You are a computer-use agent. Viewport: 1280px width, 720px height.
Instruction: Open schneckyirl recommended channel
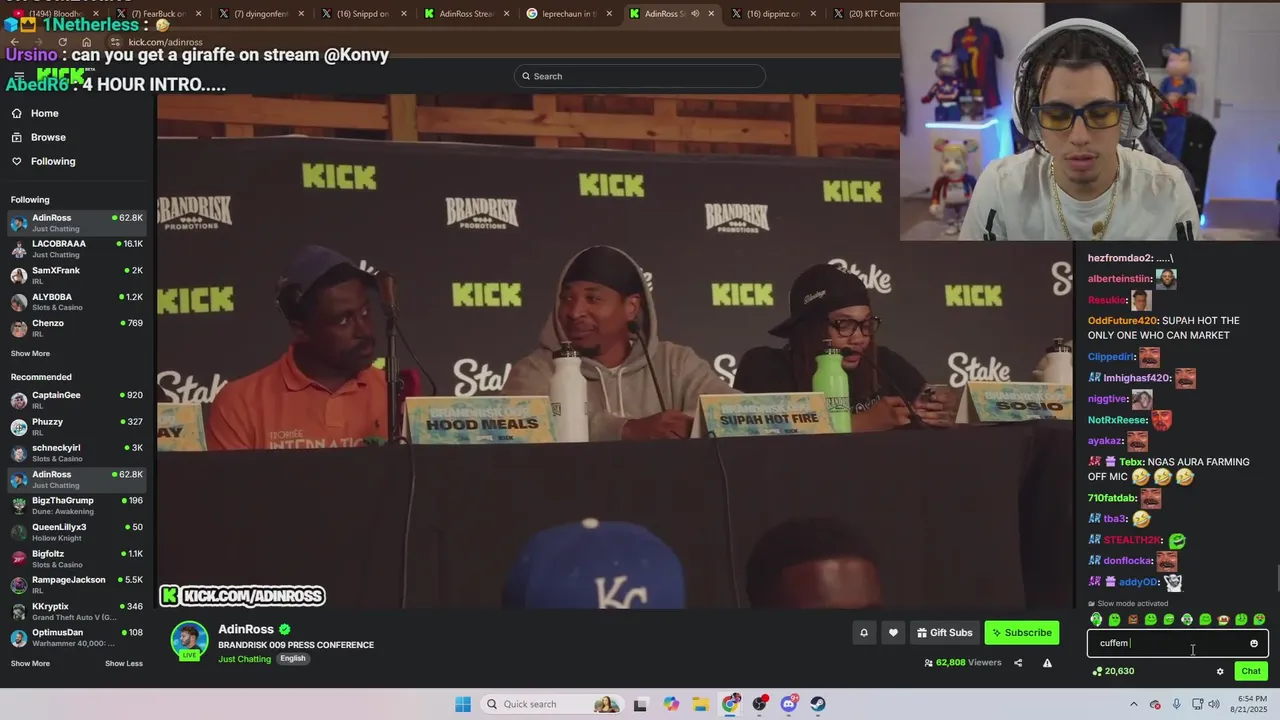77,453
